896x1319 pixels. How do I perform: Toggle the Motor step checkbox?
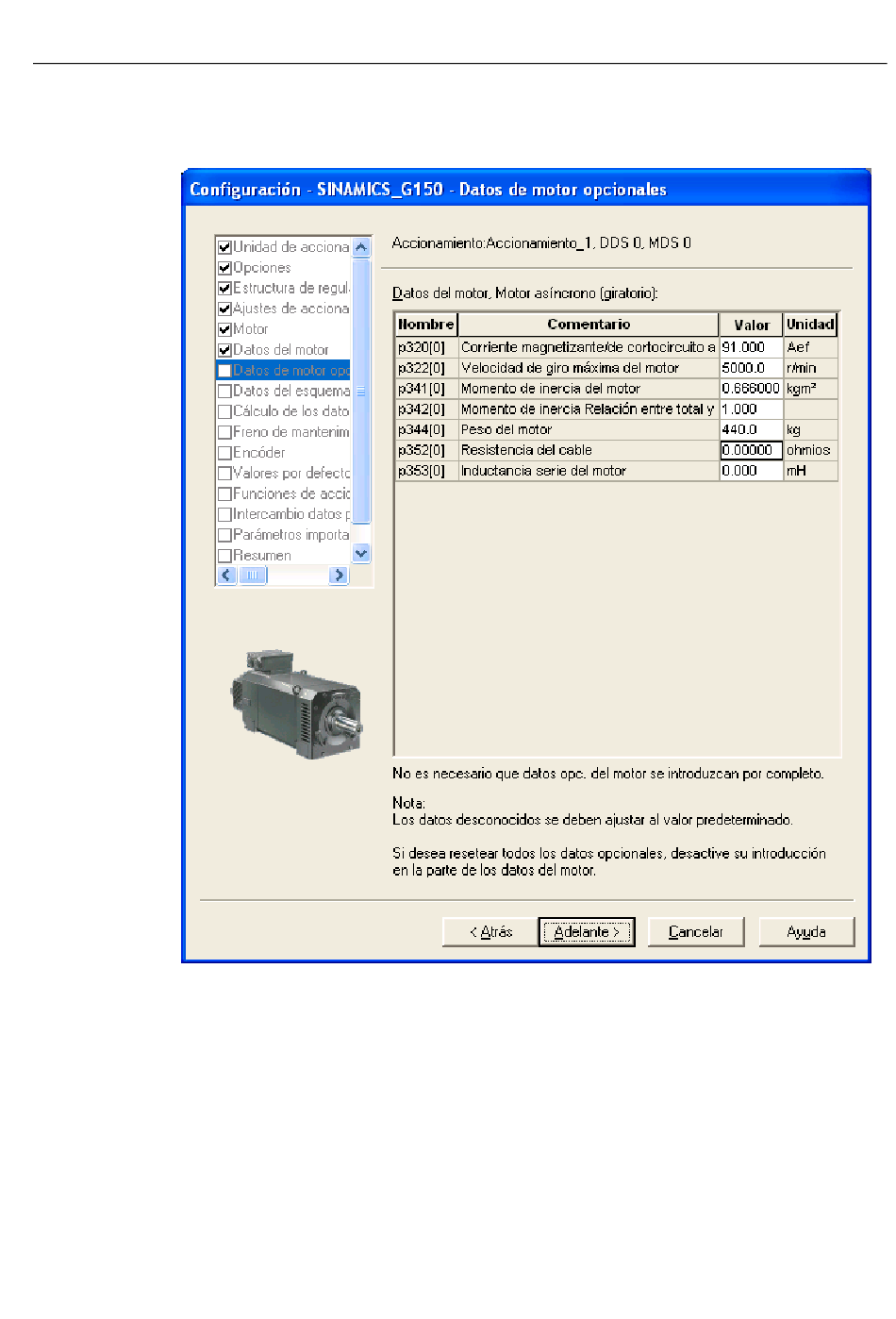pyautogui.click(x=224, y=329)
